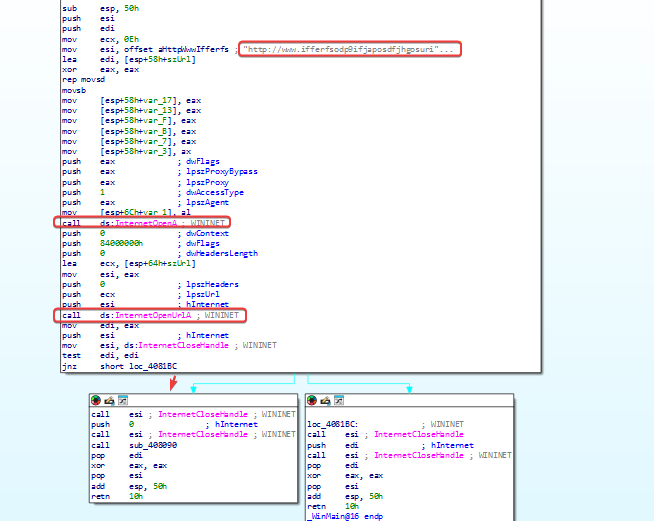Select the 'test edi, edi' instruction

coord(101,355)
